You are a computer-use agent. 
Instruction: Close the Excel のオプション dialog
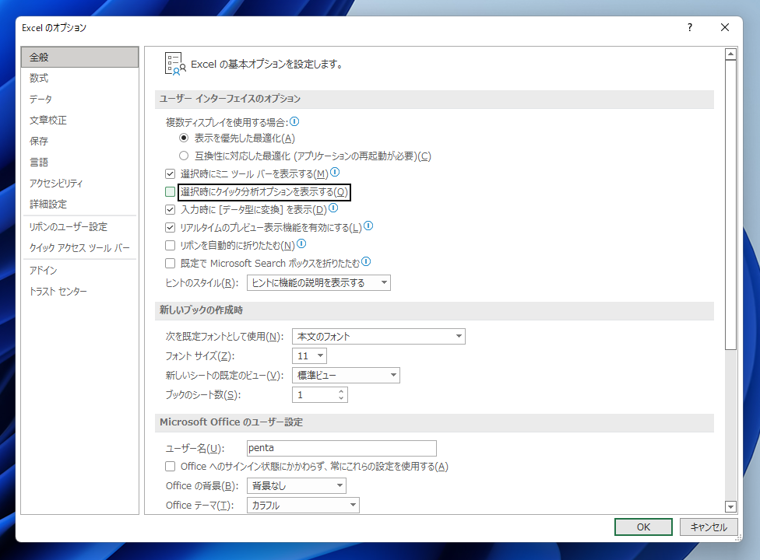point(725,28)
